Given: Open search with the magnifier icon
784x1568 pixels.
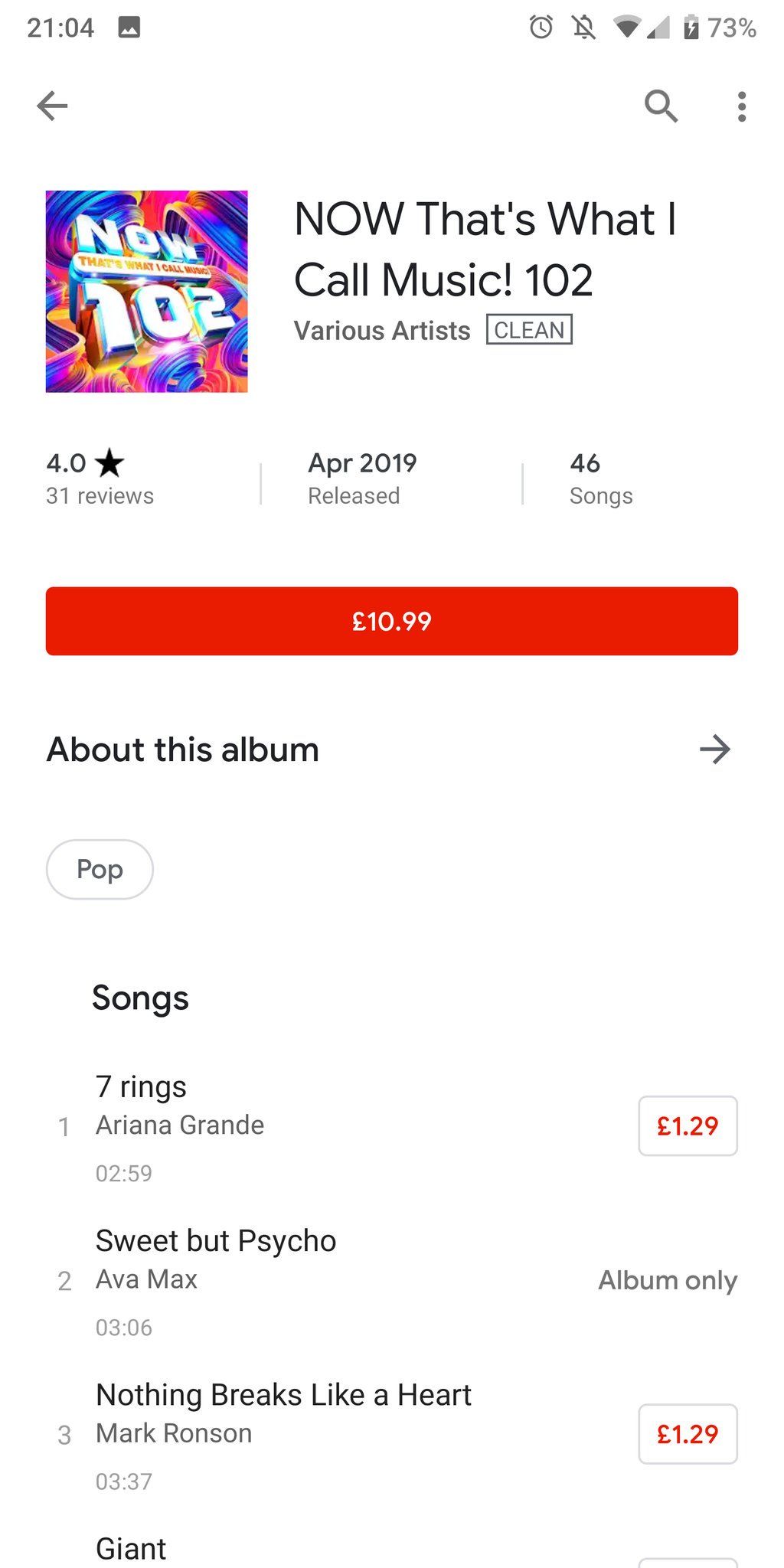Looking at the screenshot, I should 661,106.
